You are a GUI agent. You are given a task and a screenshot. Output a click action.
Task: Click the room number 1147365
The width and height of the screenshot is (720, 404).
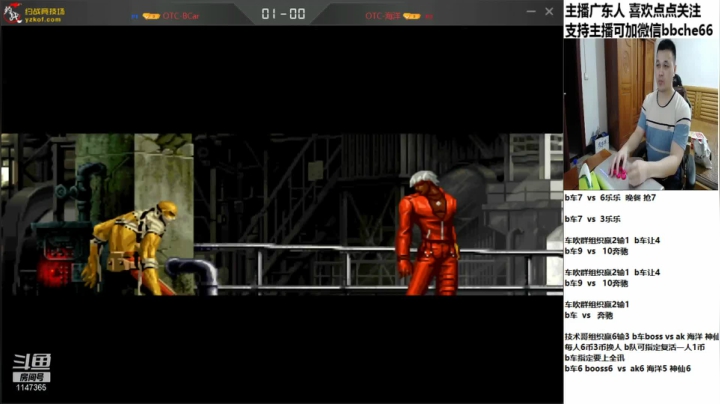(x=31, y=387)
